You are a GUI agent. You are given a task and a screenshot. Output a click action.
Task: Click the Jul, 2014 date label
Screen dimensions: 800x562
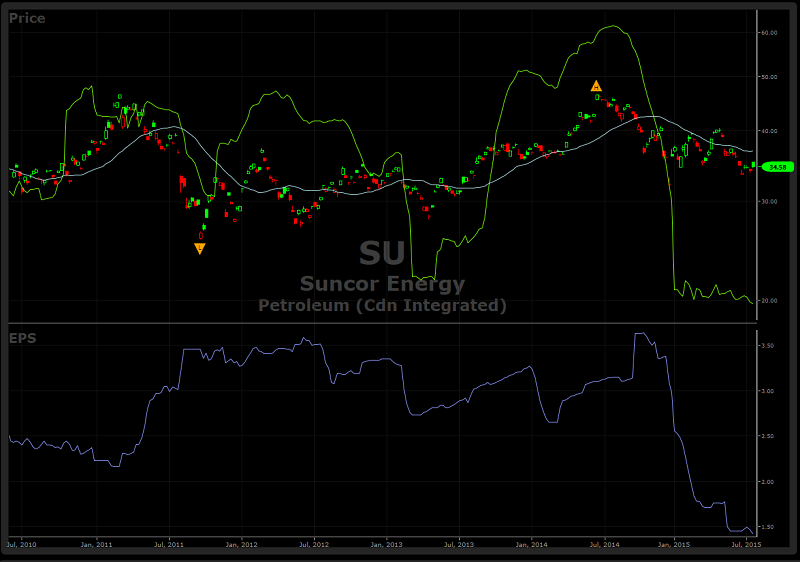pos(605,545)
